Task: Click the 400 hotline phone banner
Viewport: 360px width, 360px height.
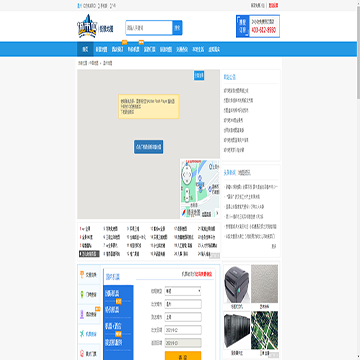Action: (258, 26)
